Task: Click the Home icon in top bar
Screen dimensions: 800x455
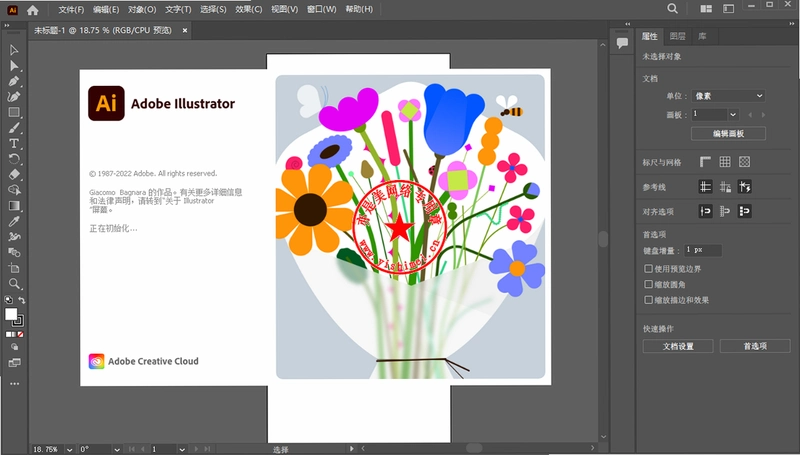Action: 33,10
